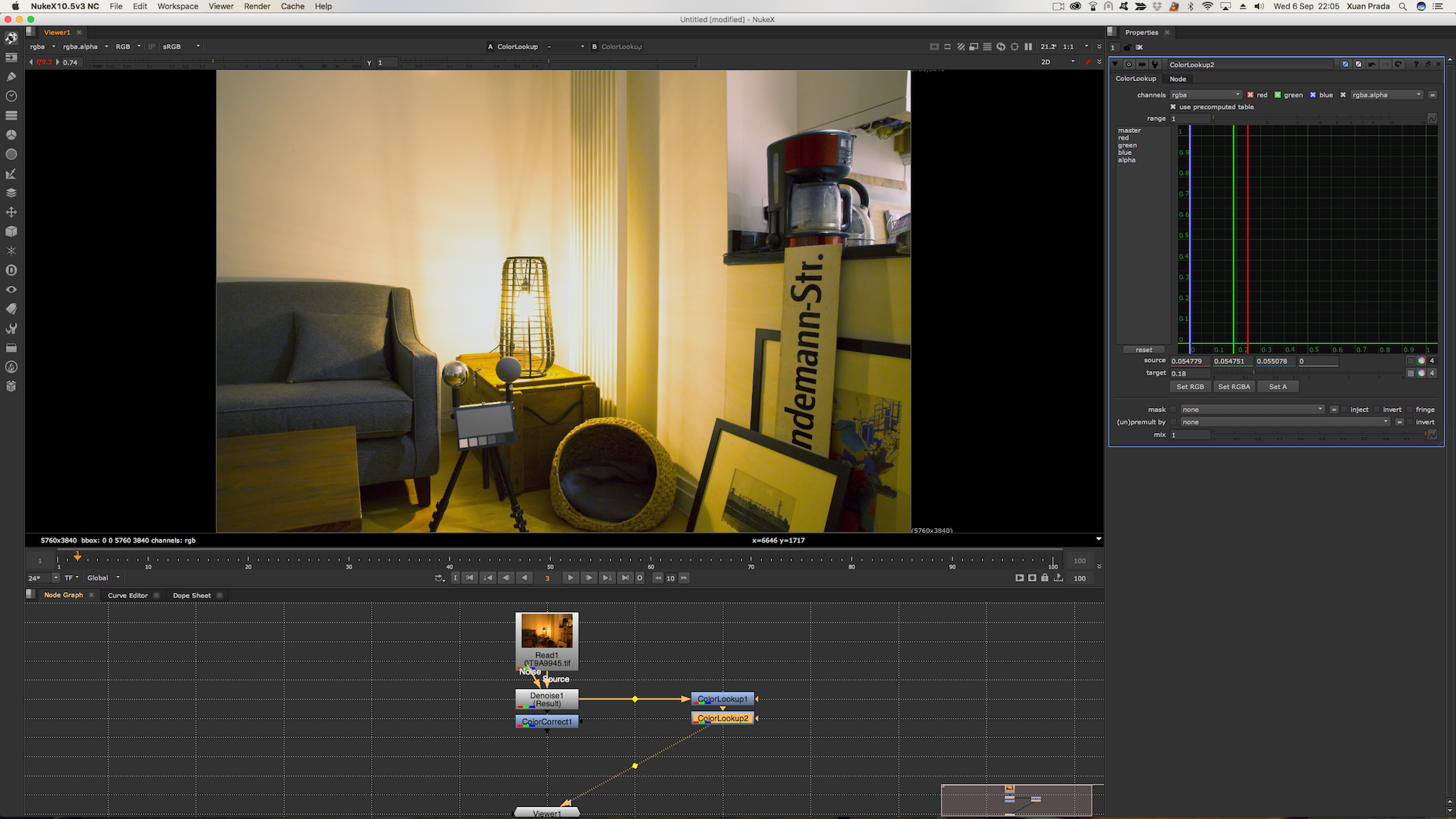
Task: Enable the mask fringe checkbox
Action: (1410, 409)
